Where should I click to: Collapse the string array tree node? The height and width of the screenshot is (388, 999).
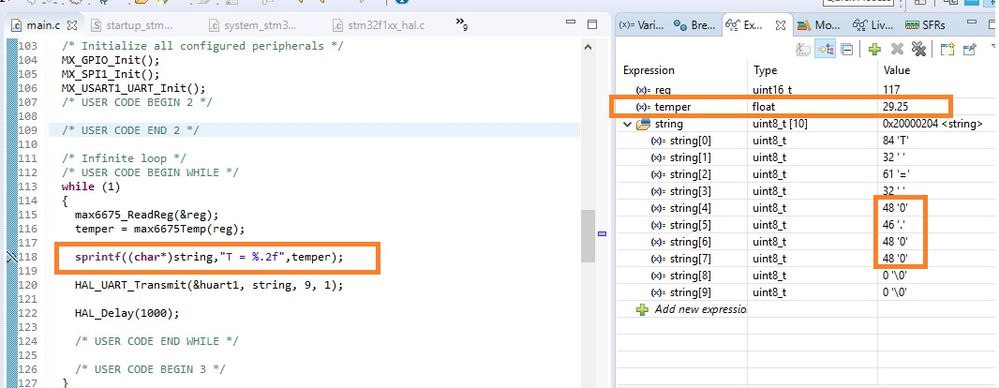coord(628,124)
